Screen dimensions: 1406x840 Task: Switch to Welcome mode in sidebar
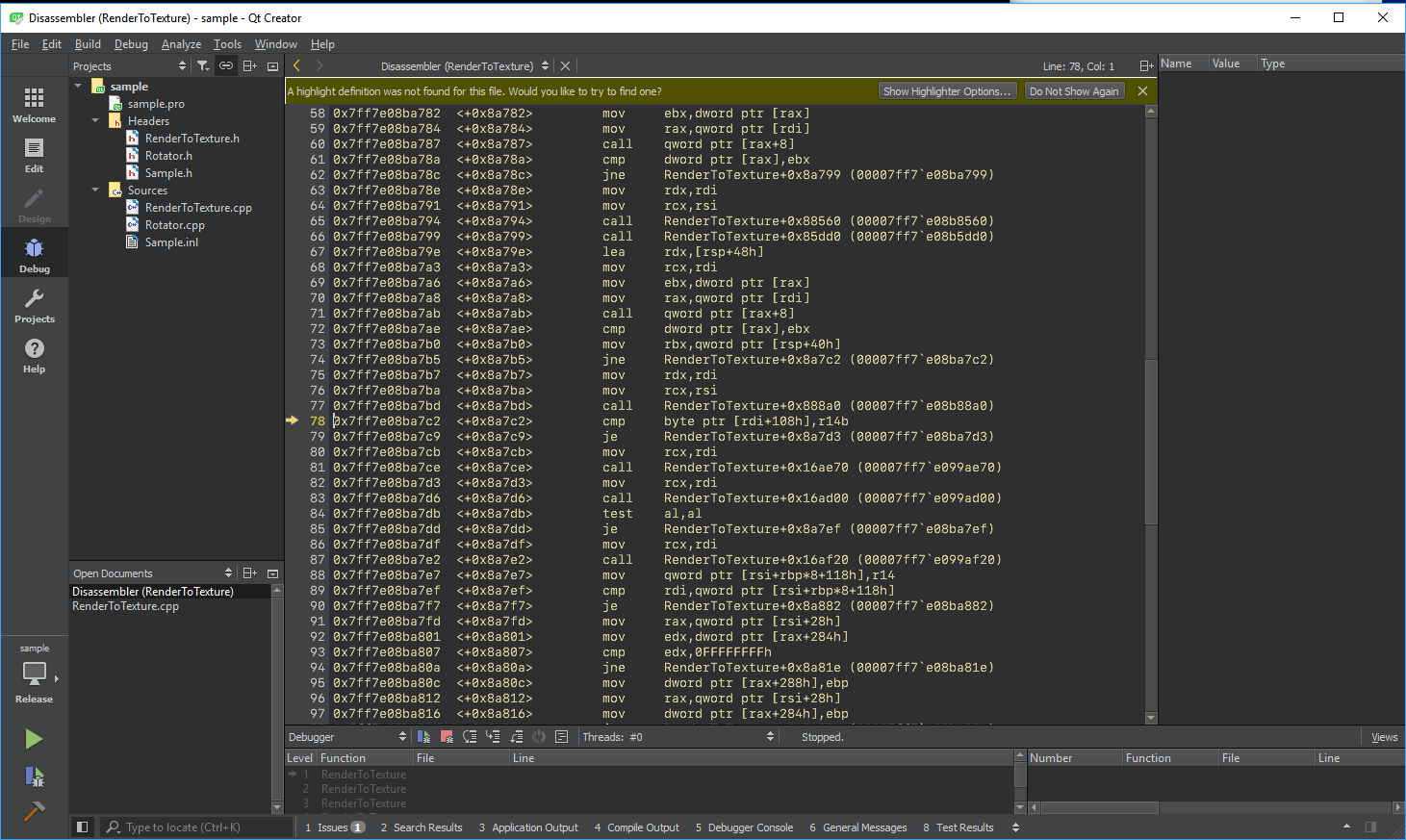[x=34, y=105]
